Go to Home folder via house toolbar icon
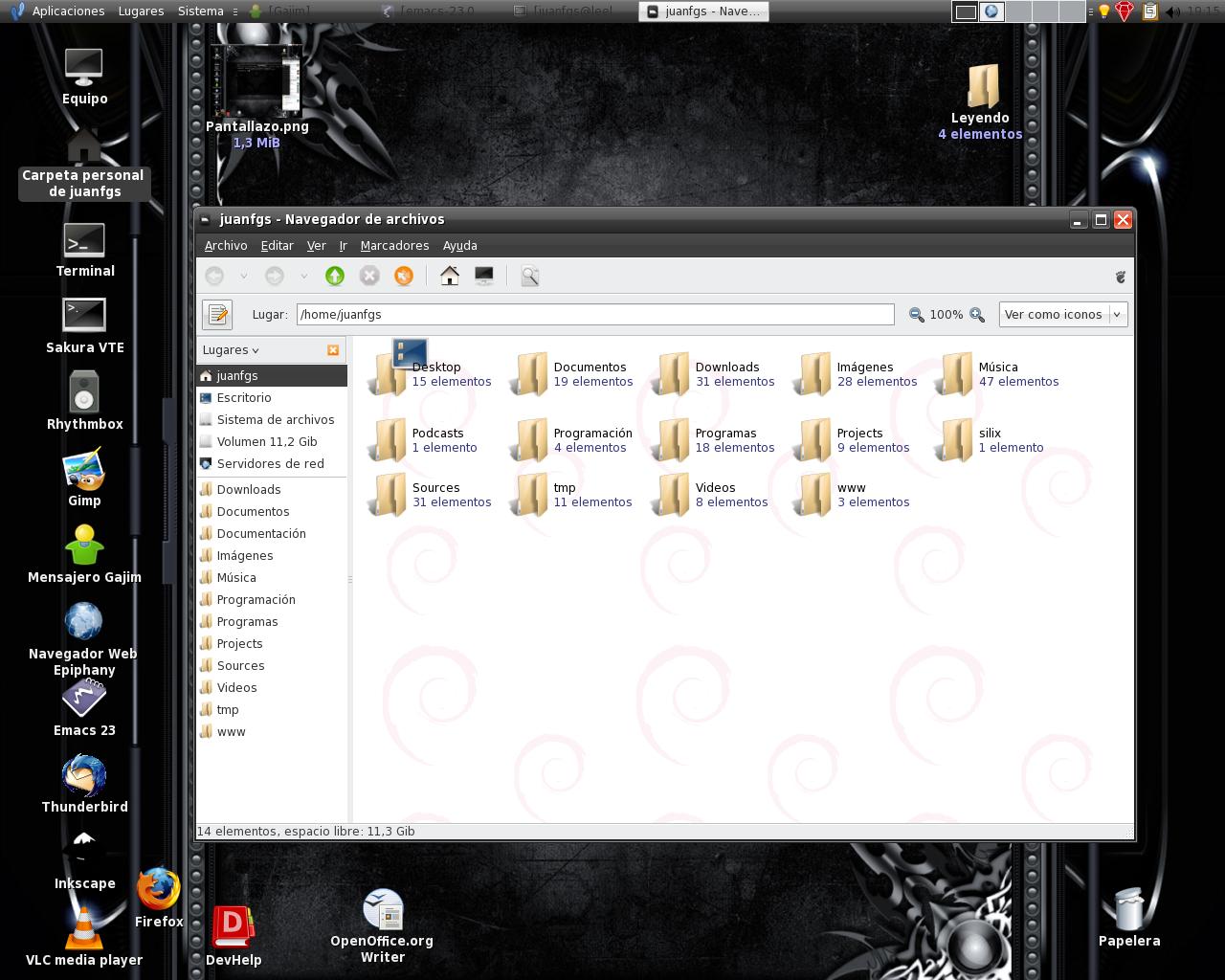The image size is (1225, 980). point(450,276)
